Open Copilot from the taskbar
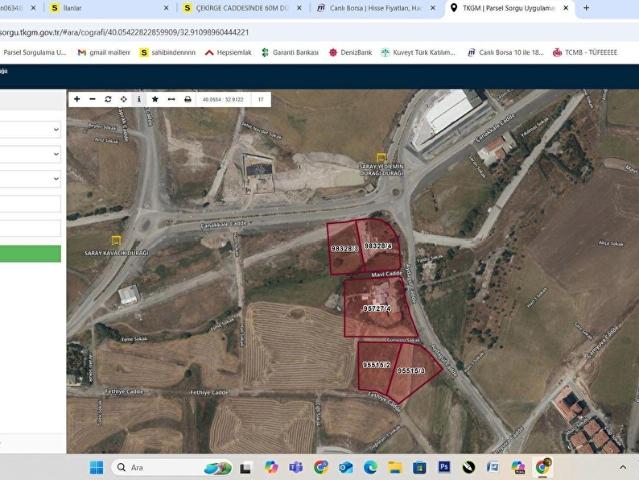639x480 pixels. pos(271,467)
